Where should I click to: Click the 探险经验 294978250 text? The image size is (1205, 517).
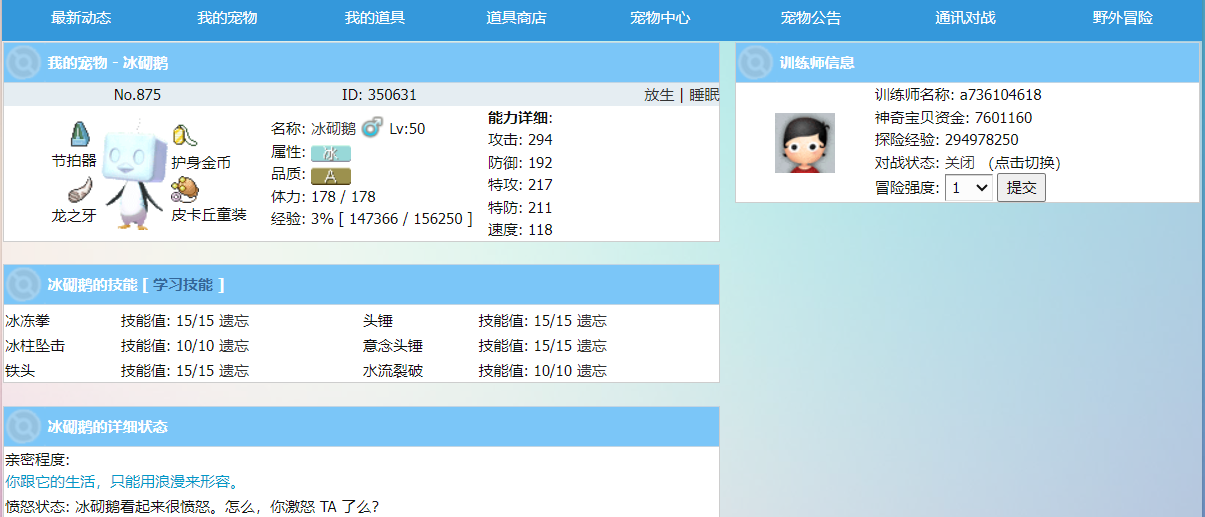point(946,140)
